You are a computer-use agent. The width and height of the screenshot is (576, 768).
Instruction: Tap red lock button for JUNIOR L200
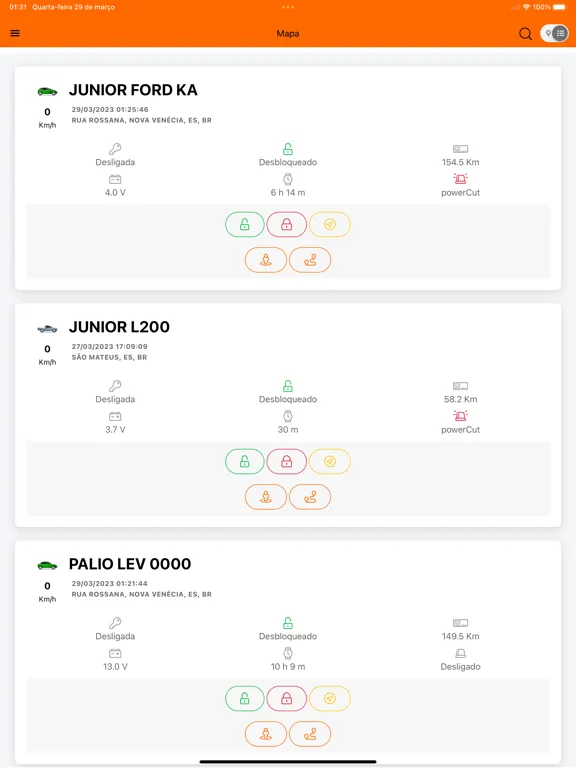click(287, 462)
